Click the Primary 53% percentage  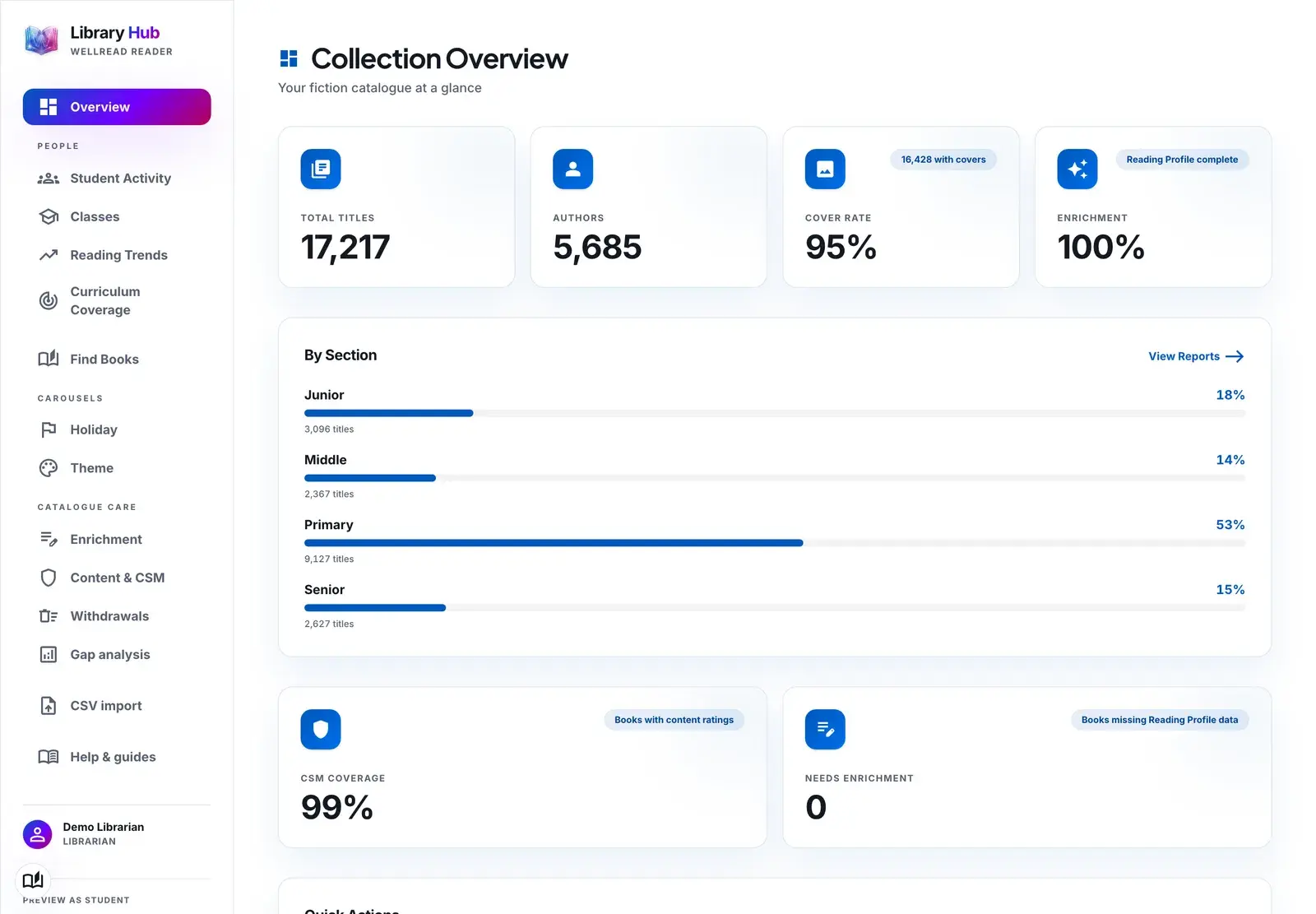1230,525
